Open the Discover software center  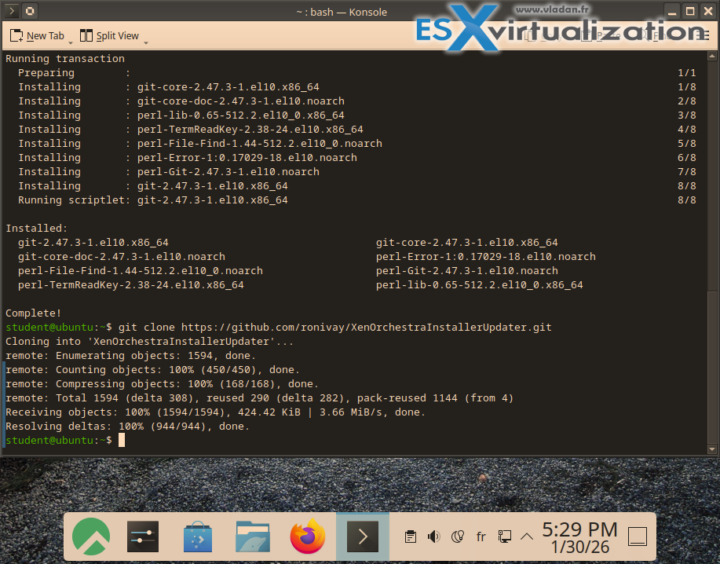[x=198, y=537]
